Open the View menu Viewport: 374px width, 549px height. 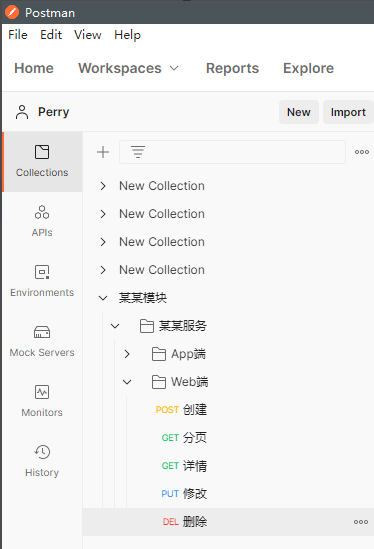(x=88, y=35)
